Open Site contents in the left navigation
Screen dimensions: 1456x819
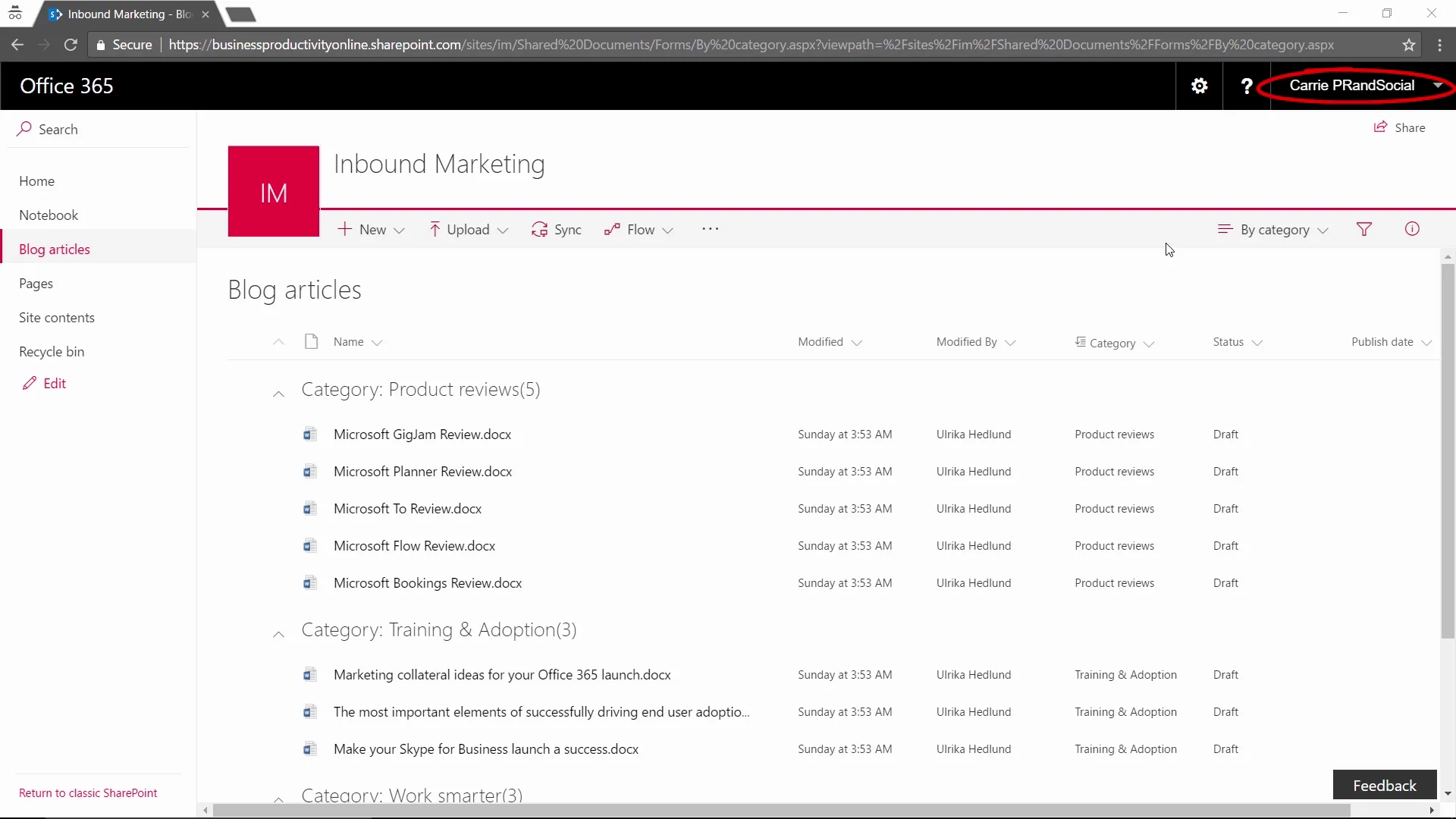point(57,318)
